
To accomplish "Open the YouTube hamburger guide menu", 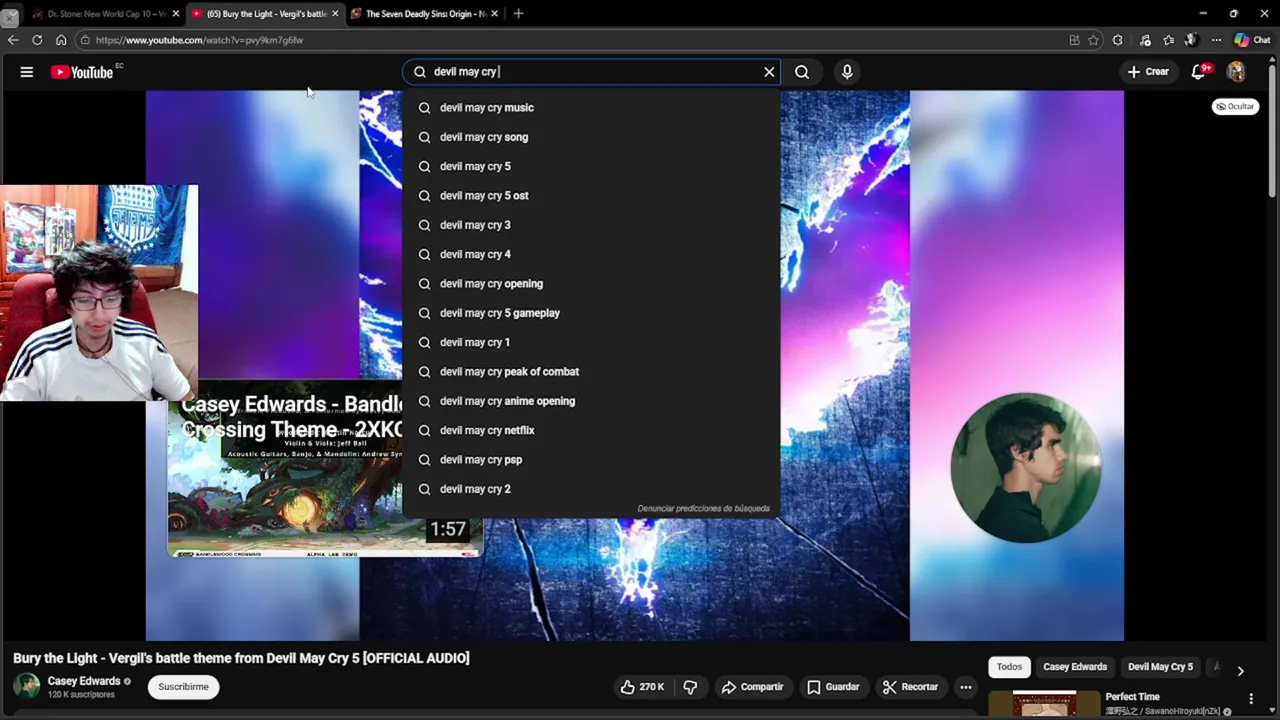I will pos(27,72).
